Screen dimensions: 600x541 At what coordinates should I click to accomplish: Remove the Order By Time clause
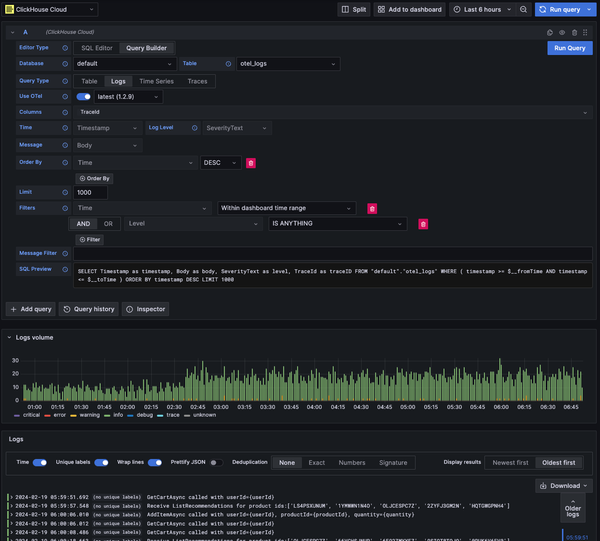click(x=251, y=163)
